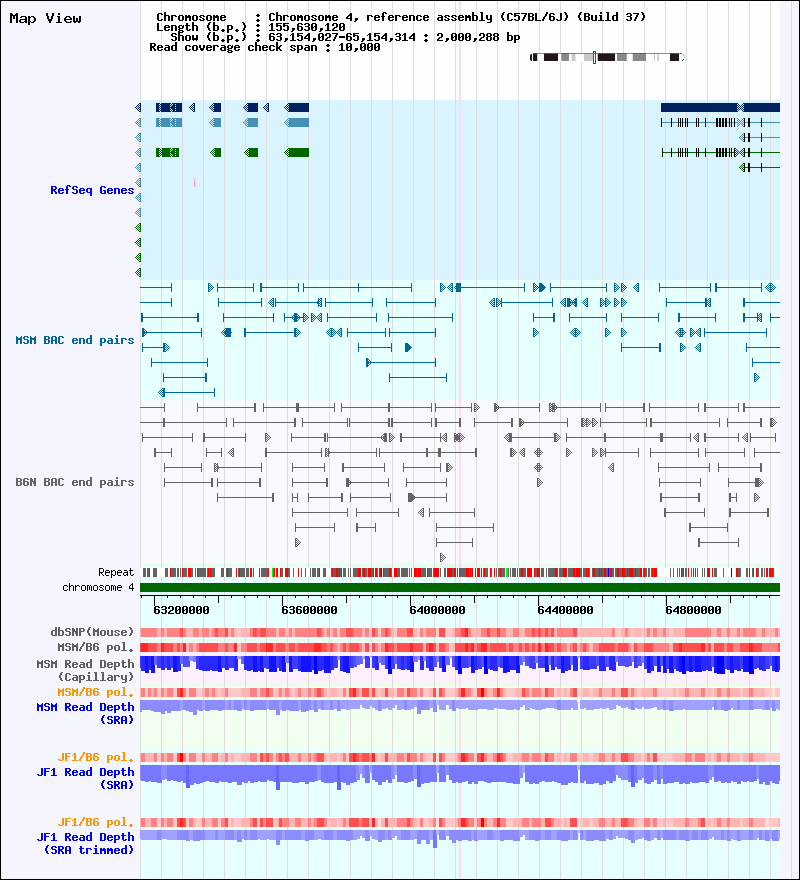Click the Length (b.p.) value 155,630,120
Screen dimensions: 800x880
pyautogui.click(x=307, y=28)
